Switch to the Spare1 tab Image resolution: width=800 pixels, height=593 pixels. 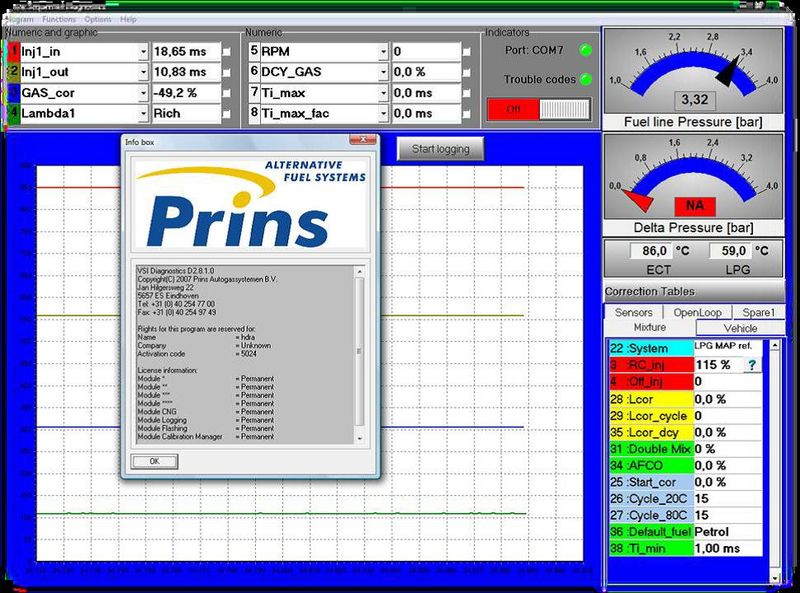point(758,312)
